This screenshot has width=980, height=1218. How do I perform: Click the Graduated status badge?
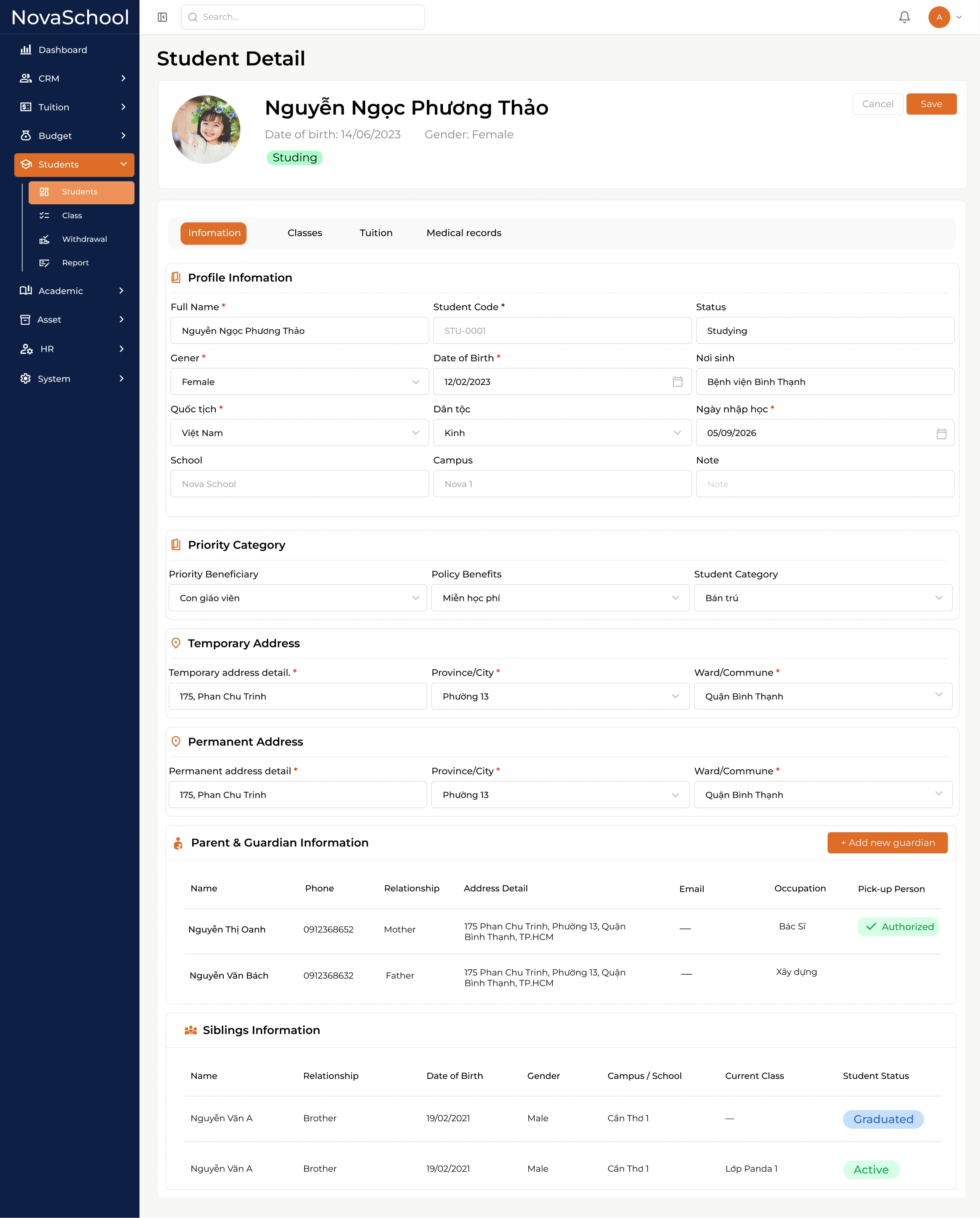tap(883, 1120)
